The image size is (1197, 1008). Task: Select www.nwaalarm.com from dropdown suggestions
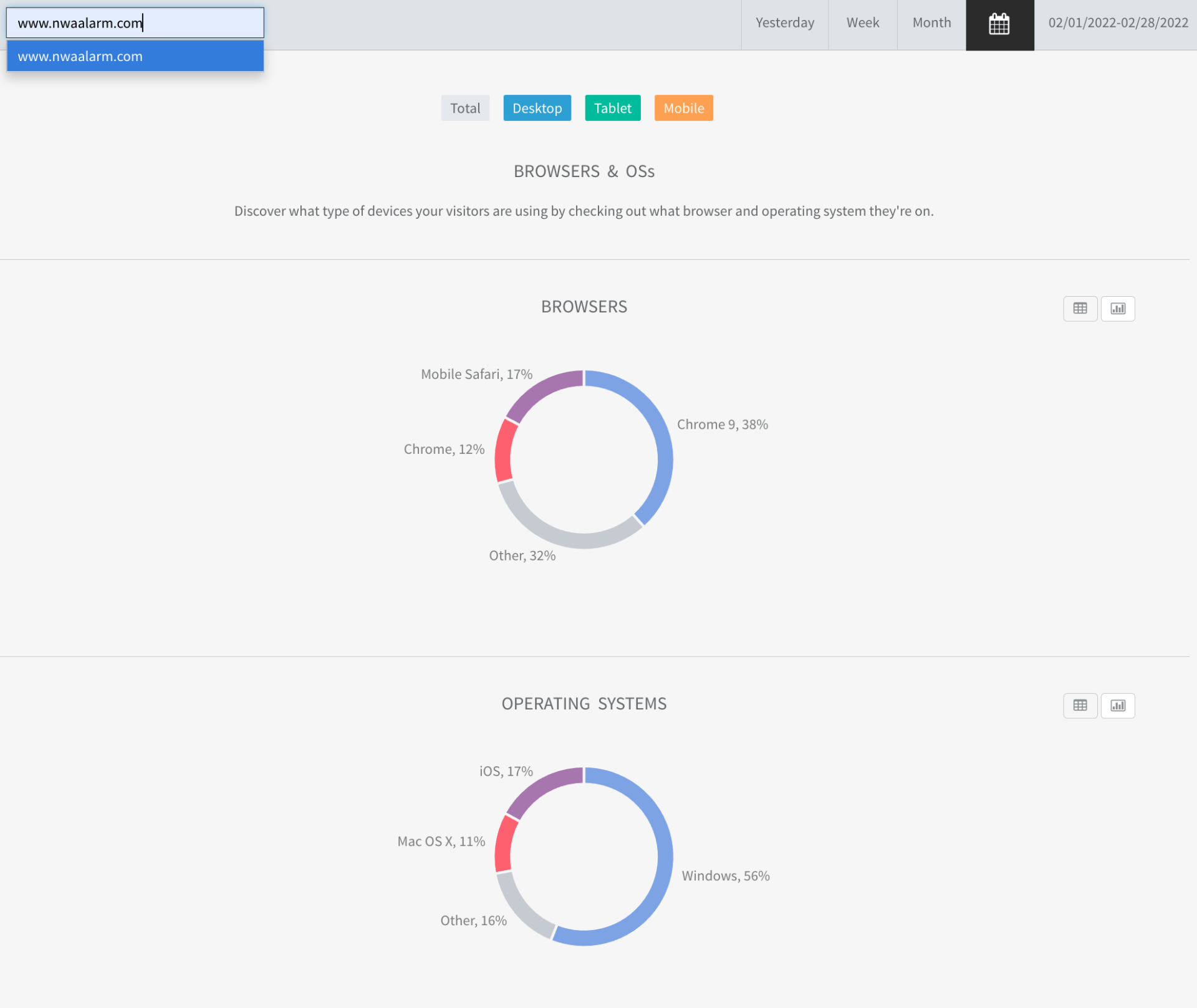(135, 56)
